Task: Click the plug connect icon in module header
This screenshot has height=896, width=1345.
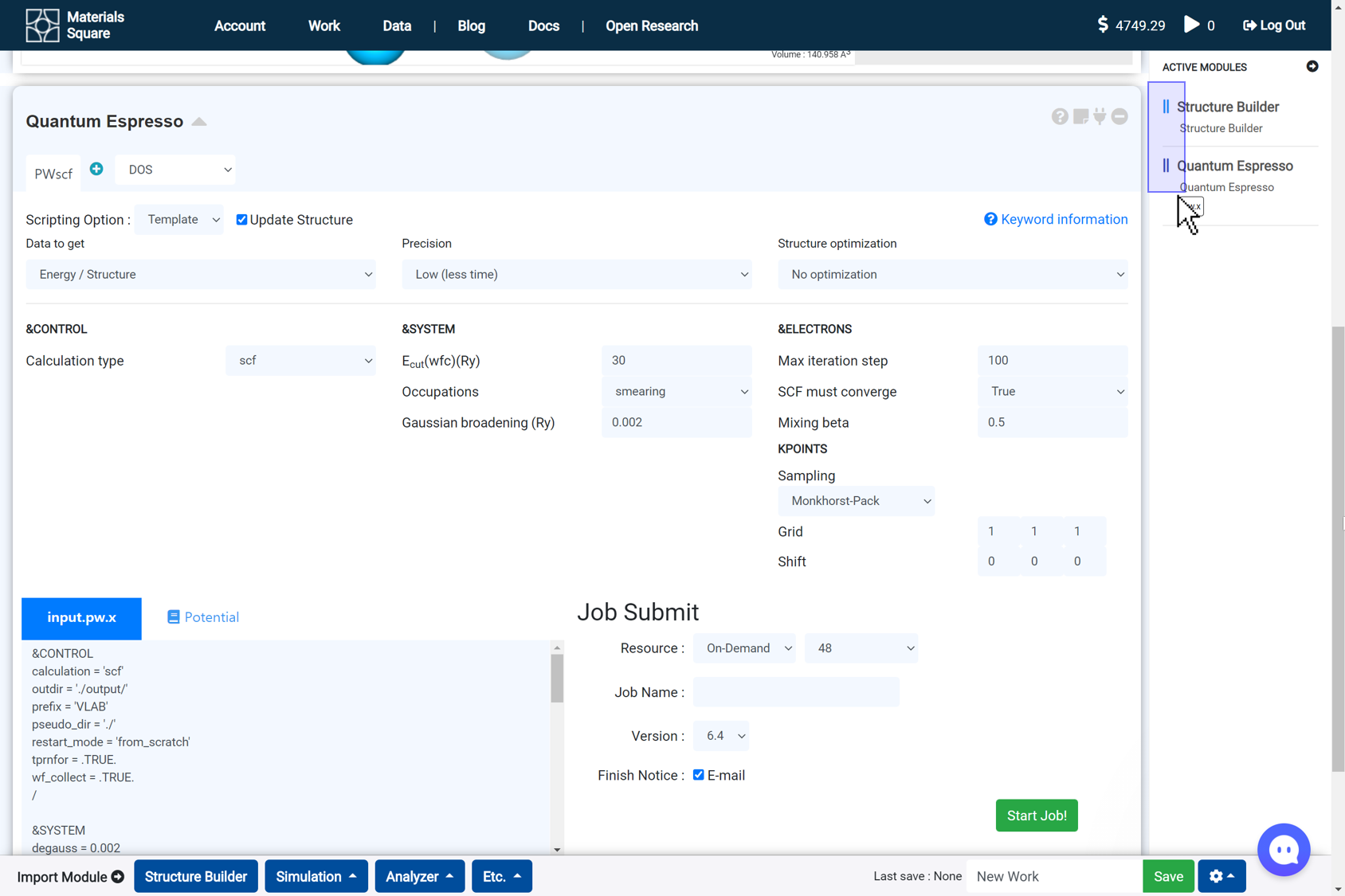Action: pyautogui.click(x=1100, y=117)
